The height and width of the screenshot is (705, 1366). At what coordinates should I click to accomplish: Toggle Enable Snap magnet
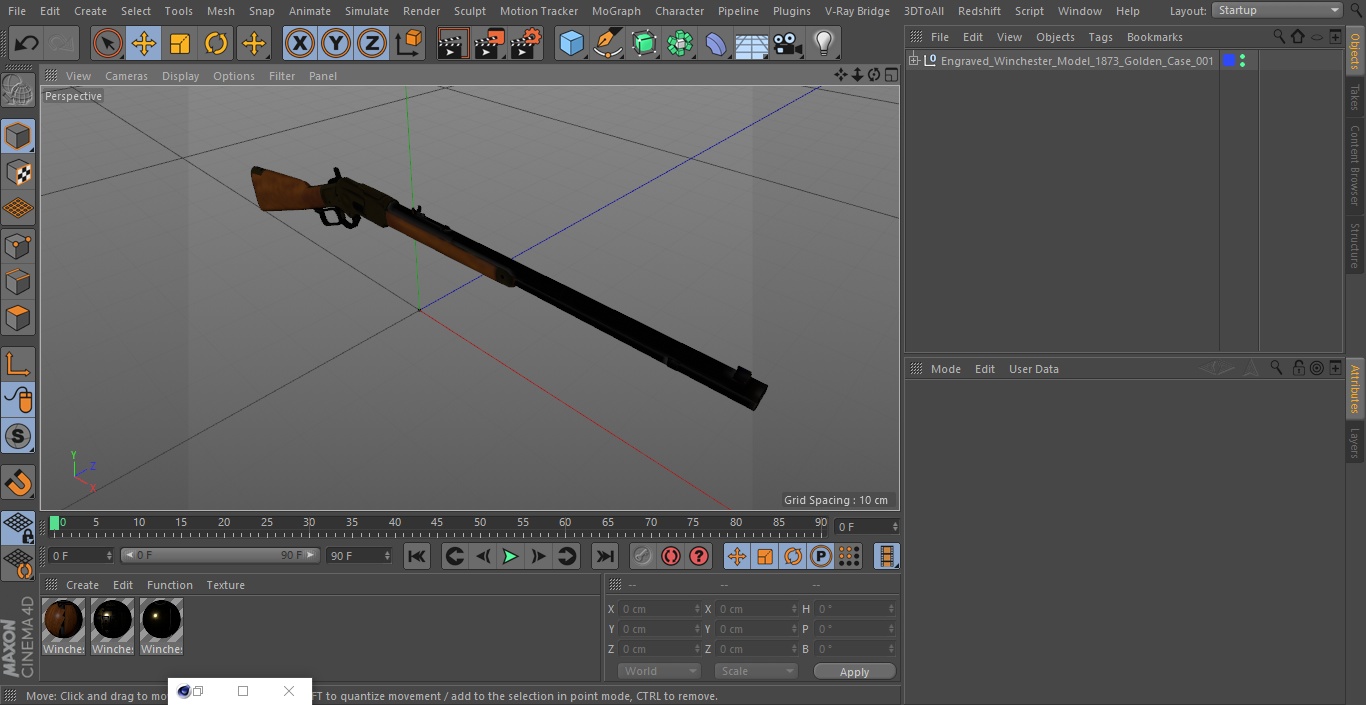(x=18, y=483)
